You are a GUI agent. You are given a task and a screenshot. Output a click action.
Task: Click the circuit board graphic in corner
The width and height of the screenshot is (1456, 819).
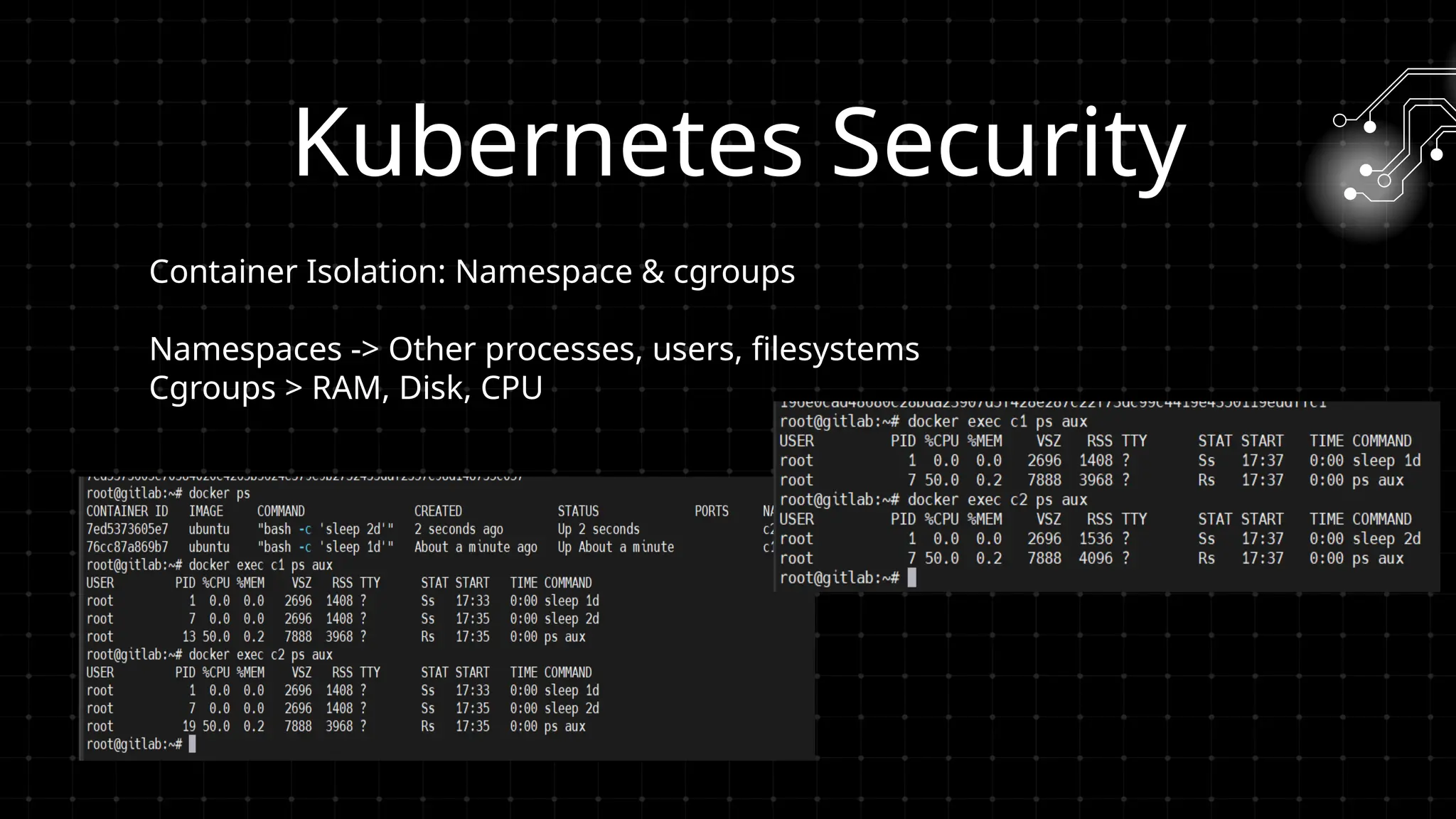[x=1393, y=135]
